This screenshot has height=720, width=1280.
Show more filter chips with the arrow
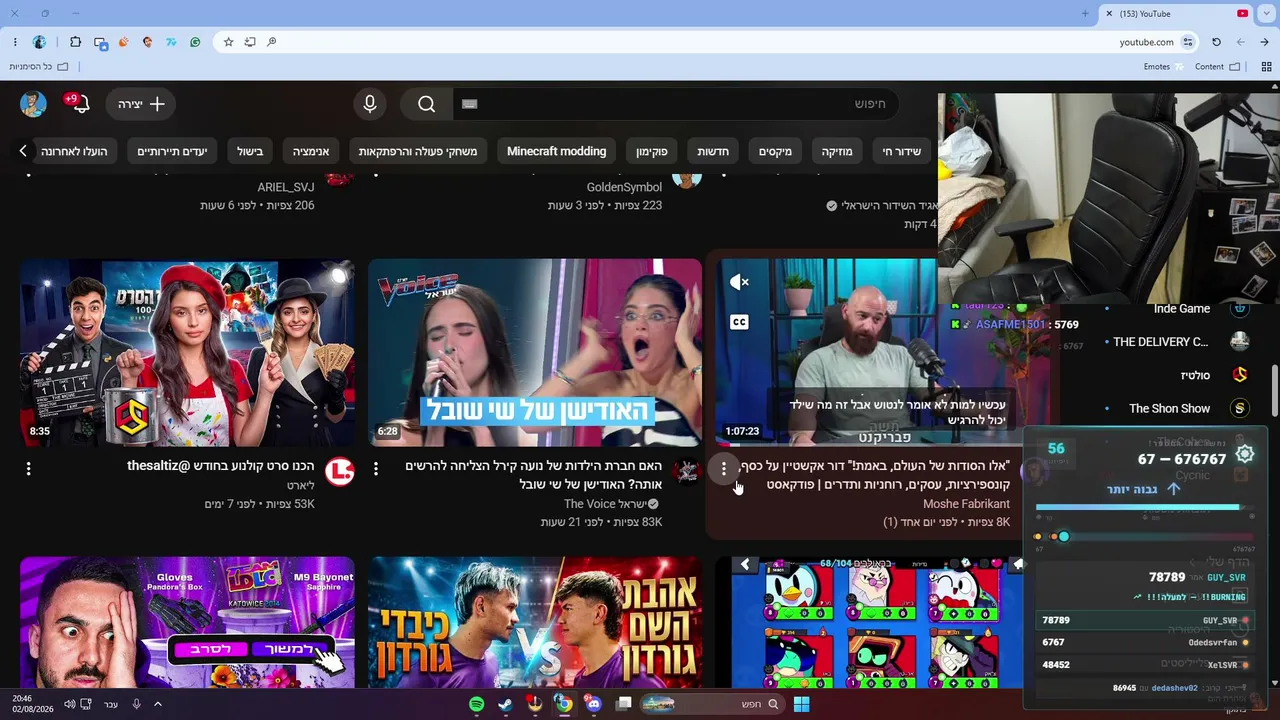23,151
